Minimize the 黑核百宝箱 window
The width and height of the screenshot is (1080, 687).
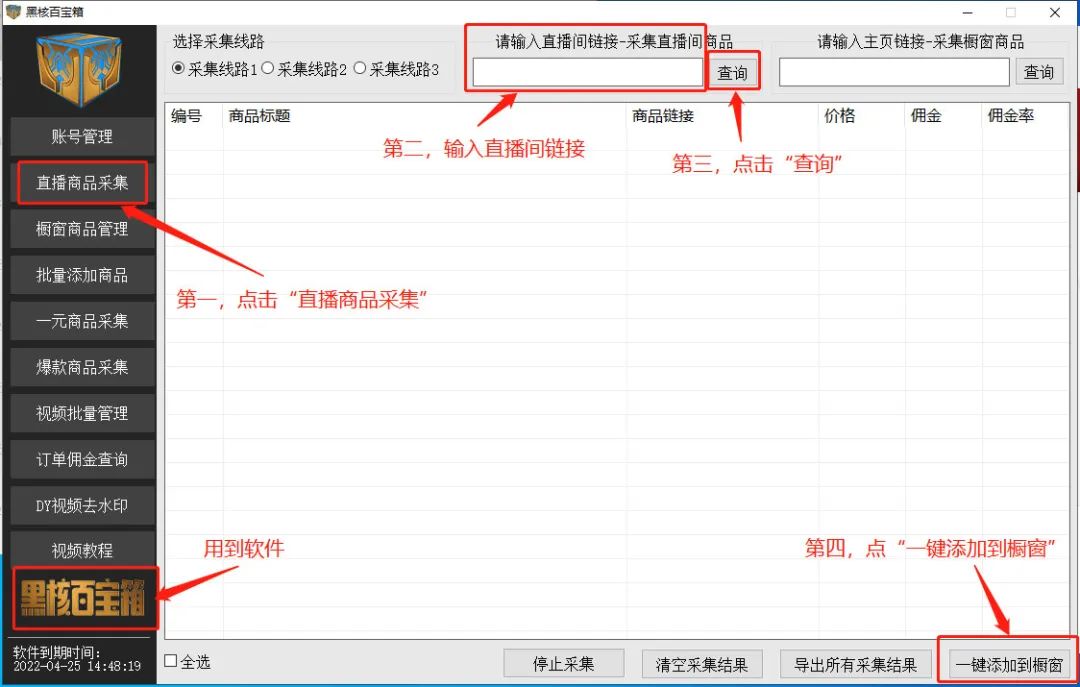[967, 12]
